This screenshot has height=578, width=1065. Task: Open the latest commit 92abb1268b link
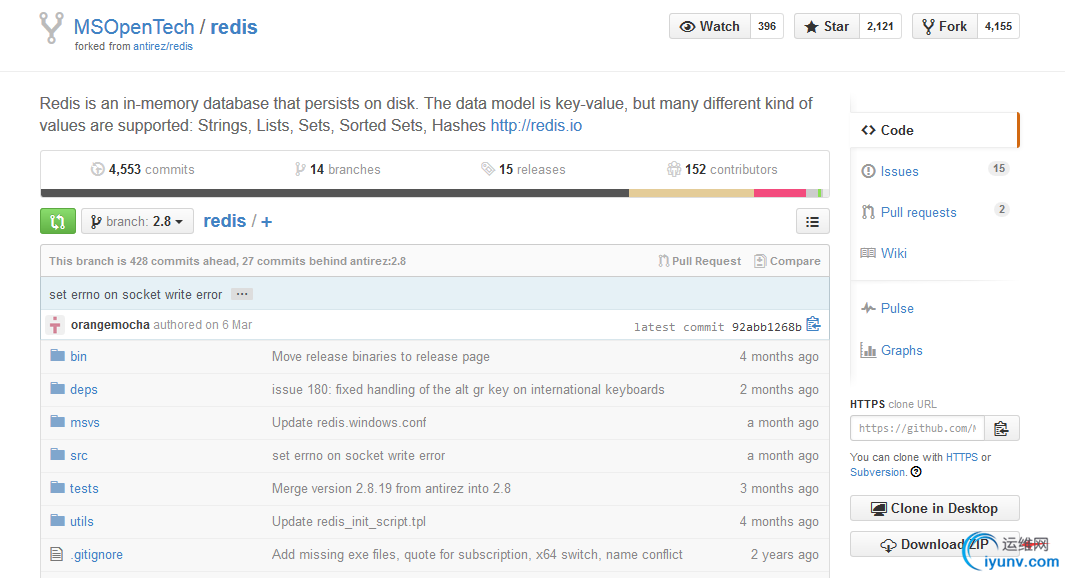tap(767, 327)
